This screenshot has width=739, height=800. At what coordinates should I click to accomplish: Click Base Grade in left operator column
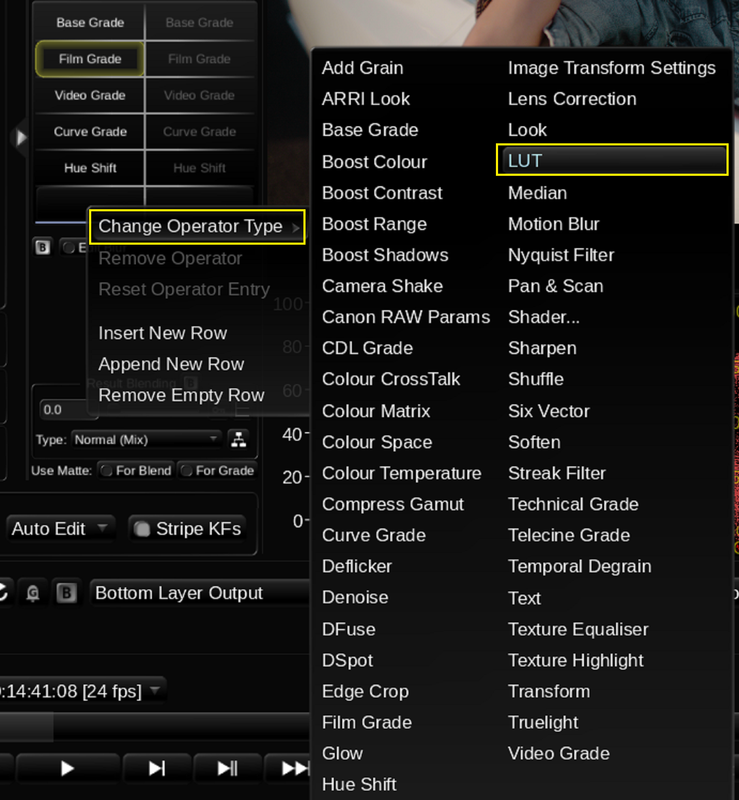point(90,22)
